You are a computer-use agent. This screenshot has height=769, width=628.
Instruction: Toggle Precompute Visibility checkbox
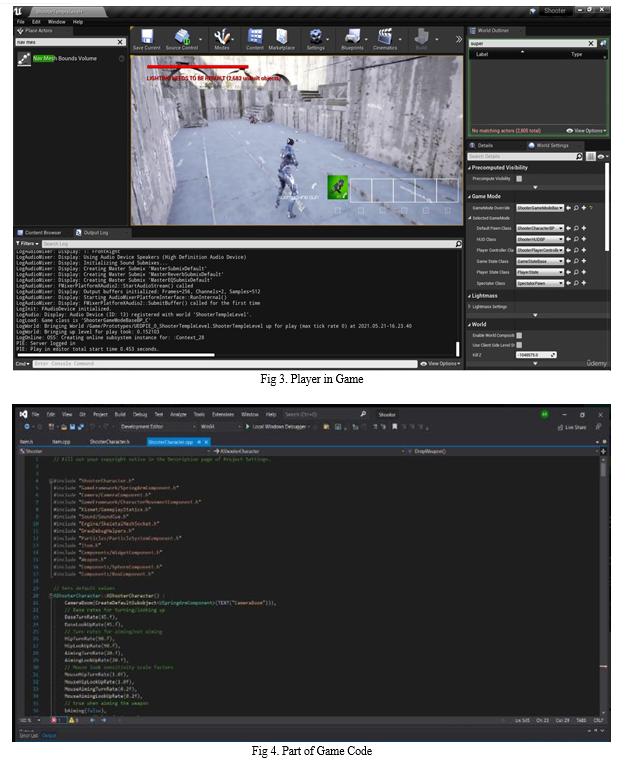tap(519, 179)
